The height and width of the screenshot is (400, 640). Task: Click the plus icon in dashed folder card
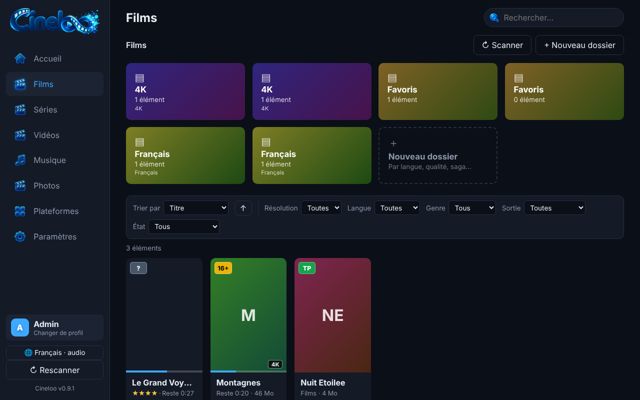[393, 143]
